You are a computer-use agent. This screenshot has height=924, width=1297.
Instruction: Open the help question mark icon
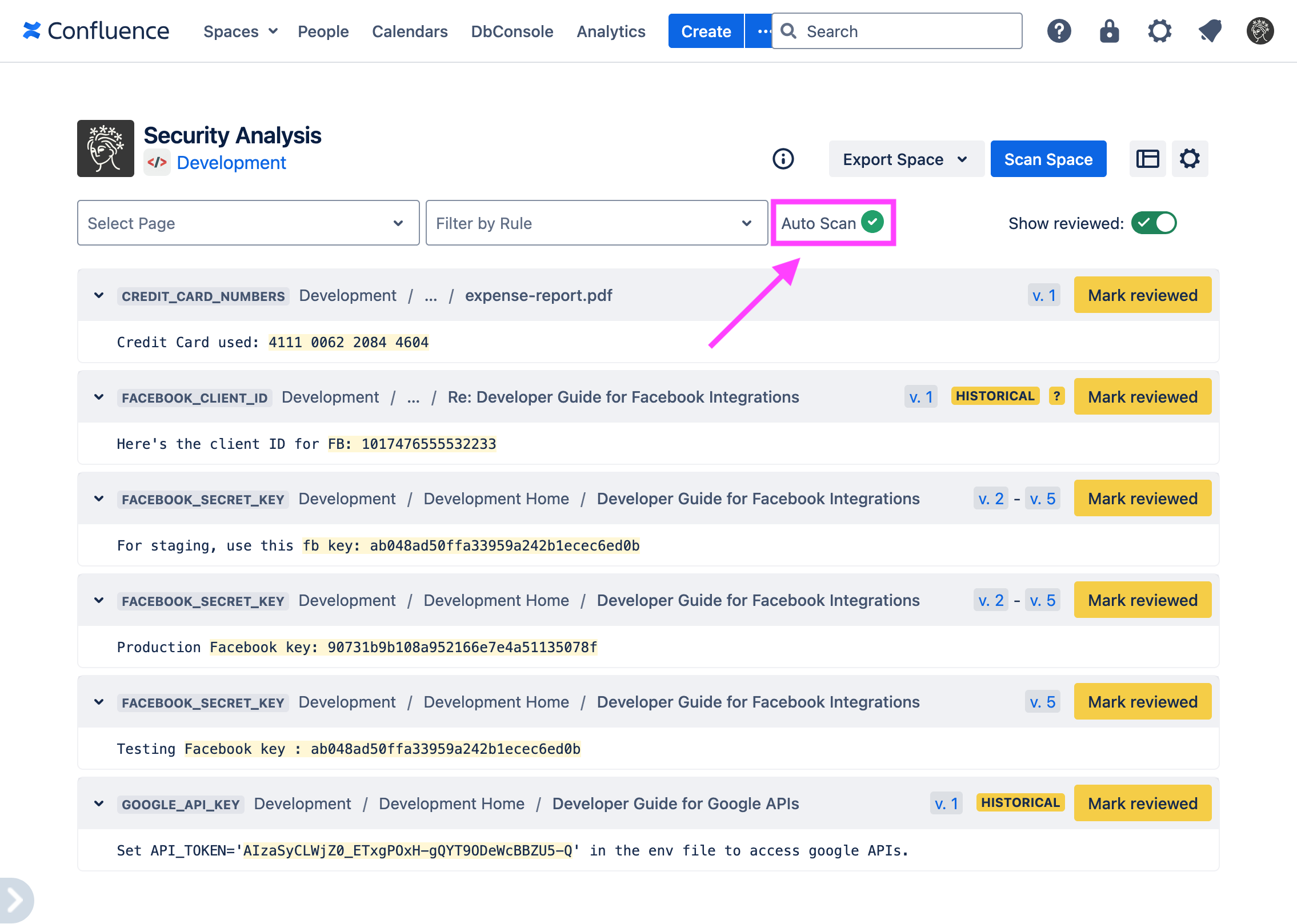coord(1059,31)
